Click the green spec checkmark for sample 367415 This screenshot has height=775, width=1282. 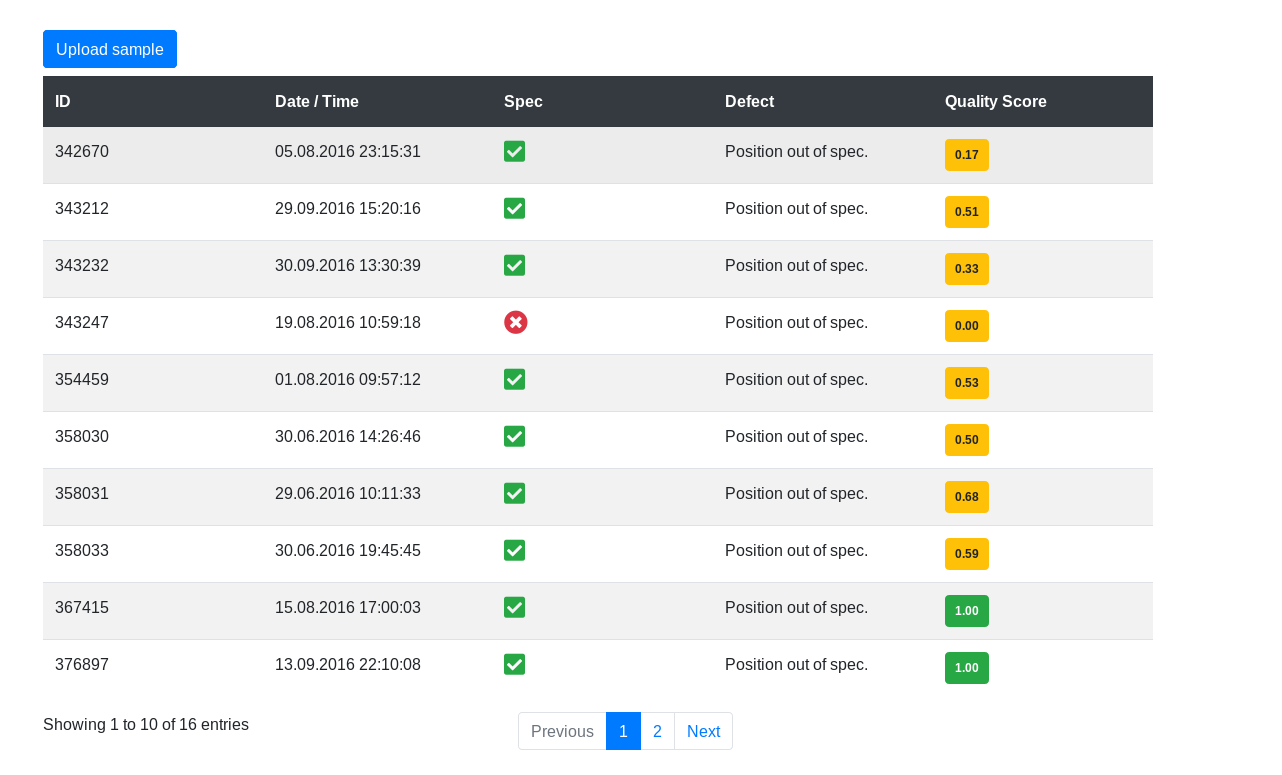[x=515, y=608]
